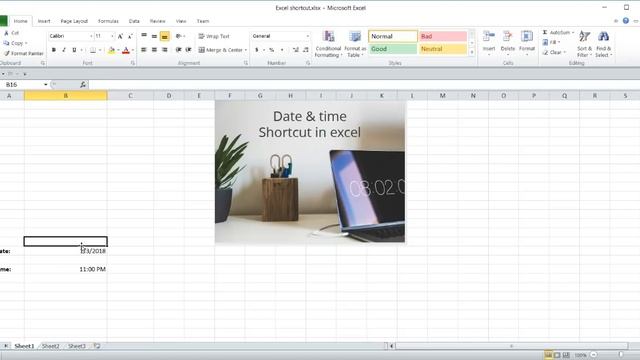Click the AutoSum sigma icon

coord(545,32)
